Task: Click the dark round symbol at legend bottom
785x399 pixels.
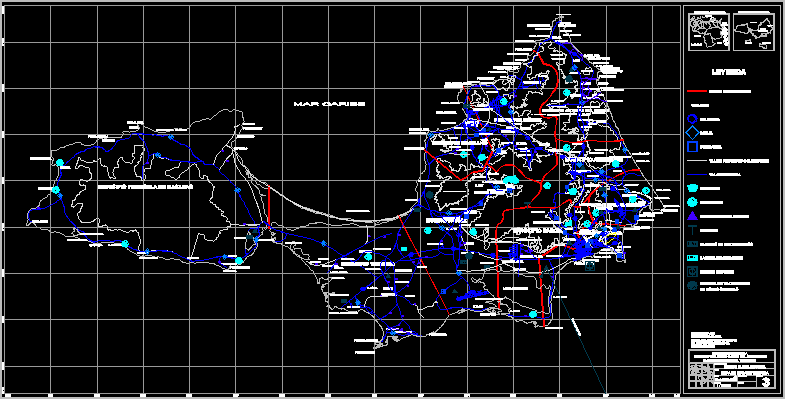Action: pyautogui.click(x=692, y=286)
